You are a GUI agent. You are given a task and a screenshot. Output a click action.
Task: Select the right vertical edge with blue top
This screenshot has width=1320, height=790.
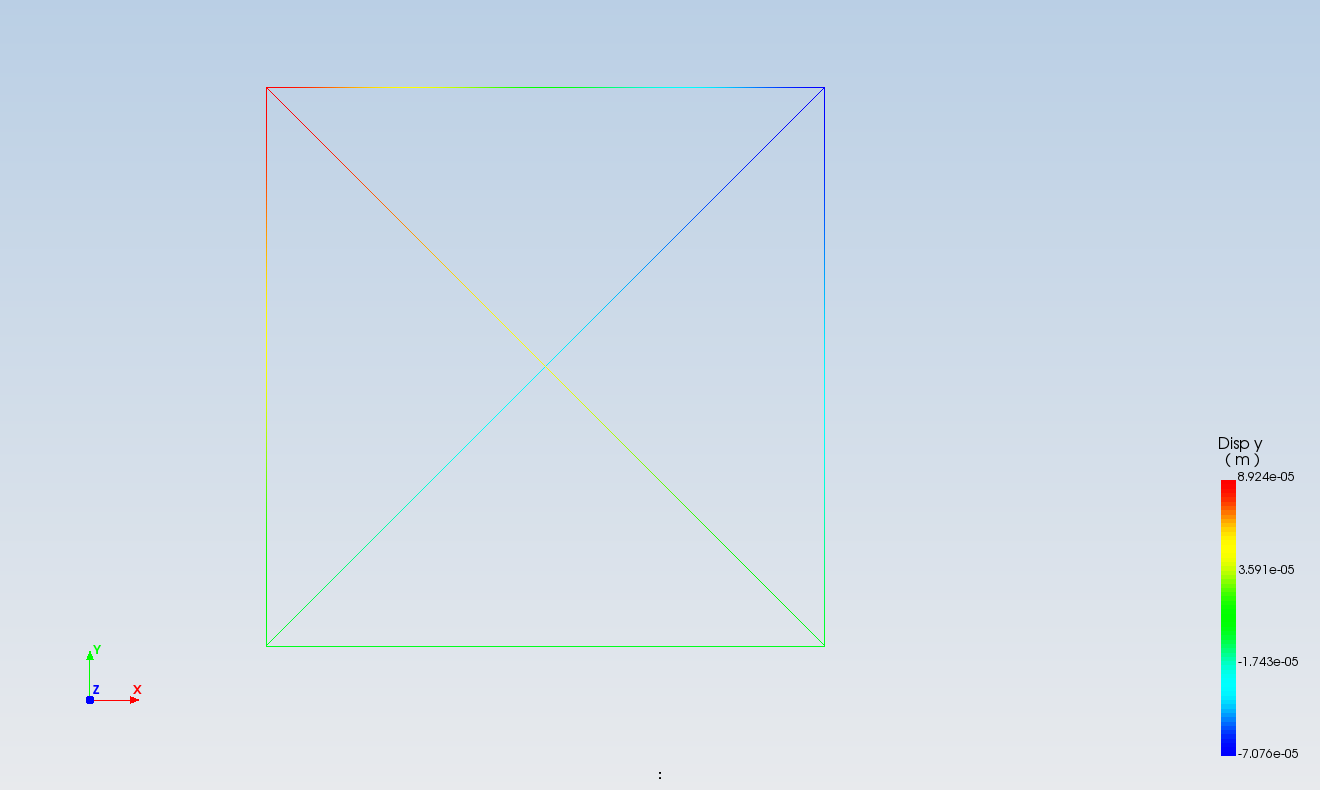[824, 367]
